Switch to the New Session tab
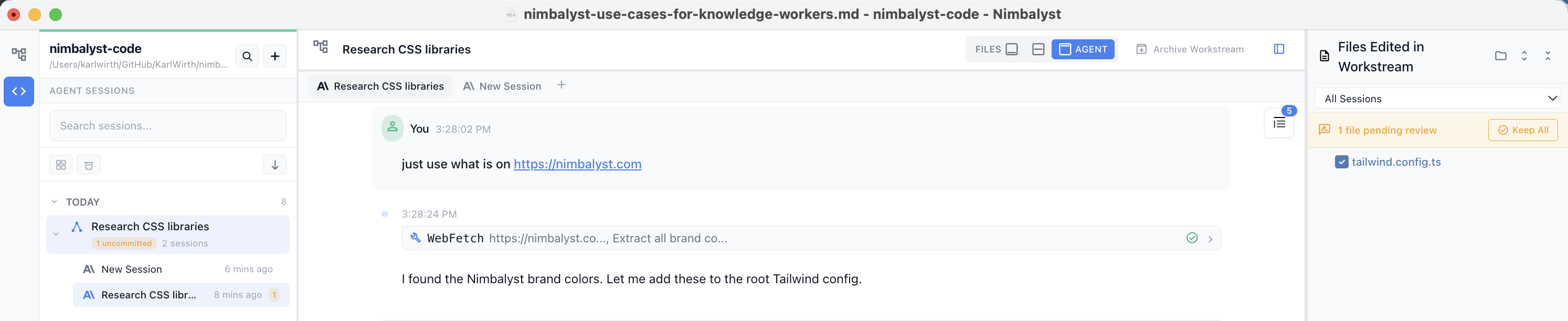This screenshot has width=1568, height=321. (x=502, y=87)
